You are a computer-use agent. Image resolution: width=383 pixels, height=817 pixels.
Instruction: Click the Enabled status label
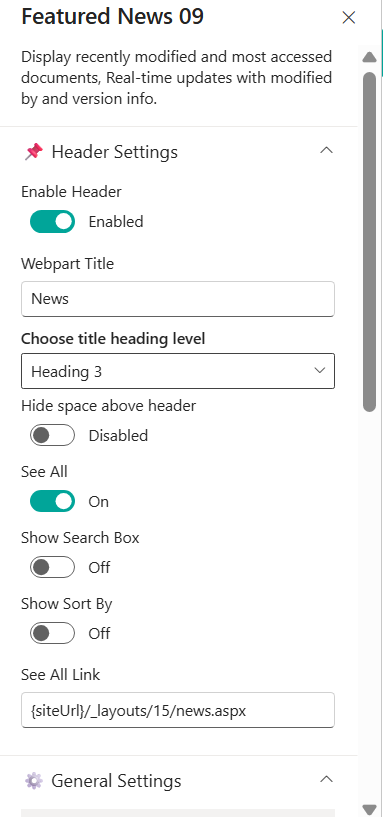(116, 221)
